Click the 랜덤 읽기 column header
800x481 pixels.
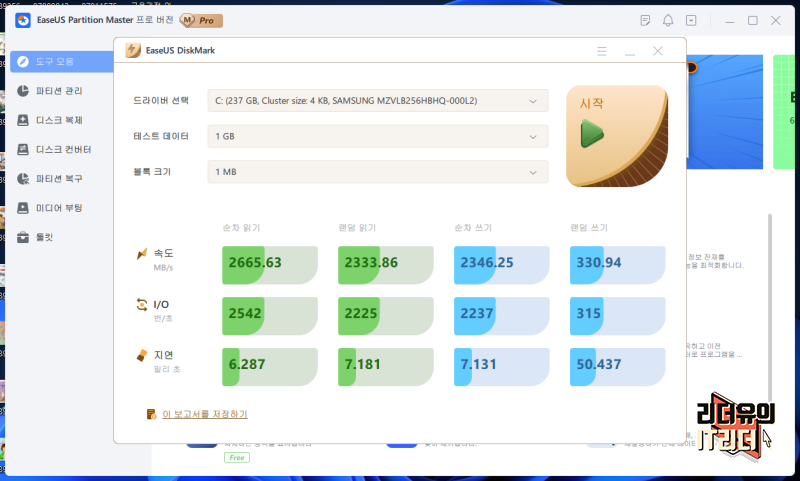357,227
